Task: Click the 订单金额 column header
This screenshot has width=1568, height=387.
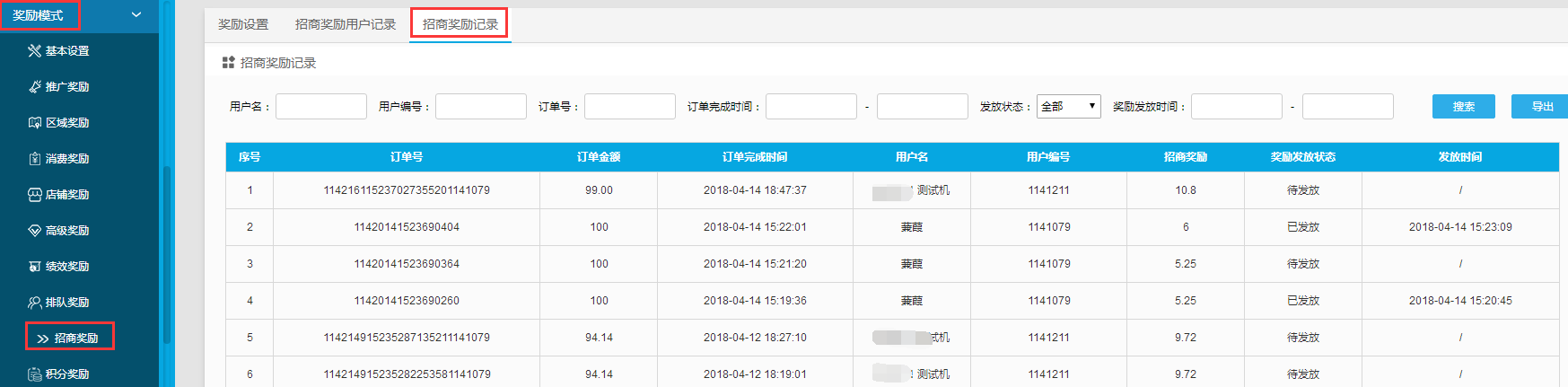Action: point(599,157)
